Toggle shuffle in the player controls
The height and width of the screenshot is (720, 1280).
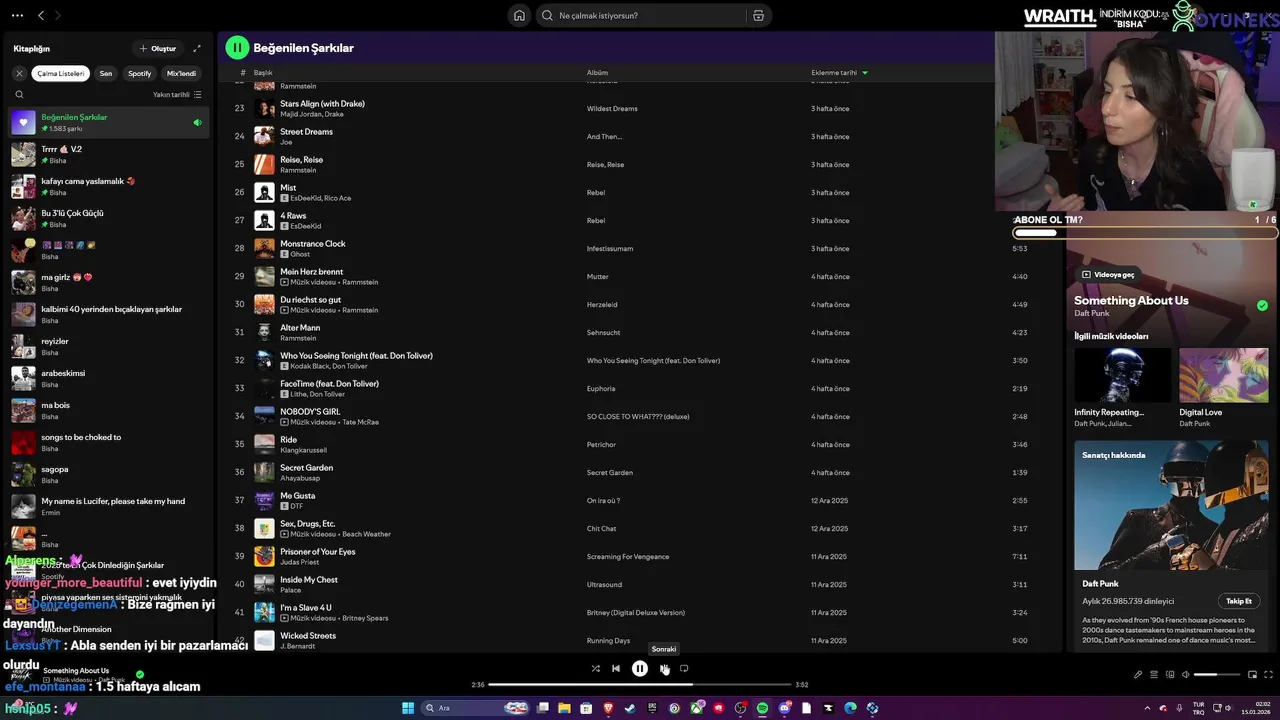596,668
